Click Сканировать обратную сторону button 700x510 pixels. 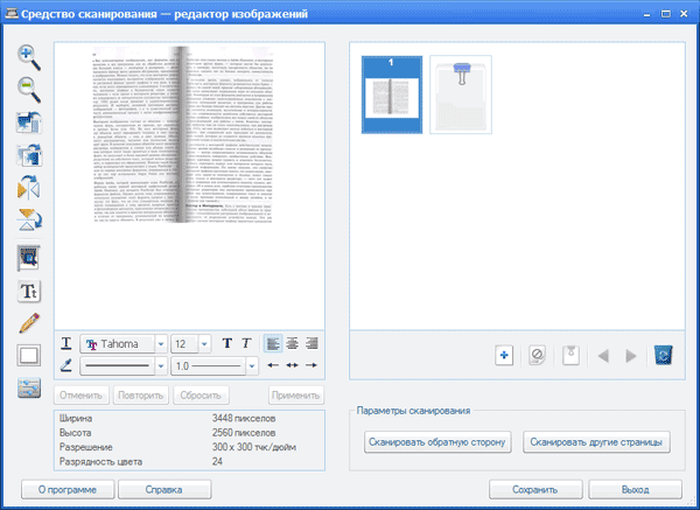(x=438, y=442)
